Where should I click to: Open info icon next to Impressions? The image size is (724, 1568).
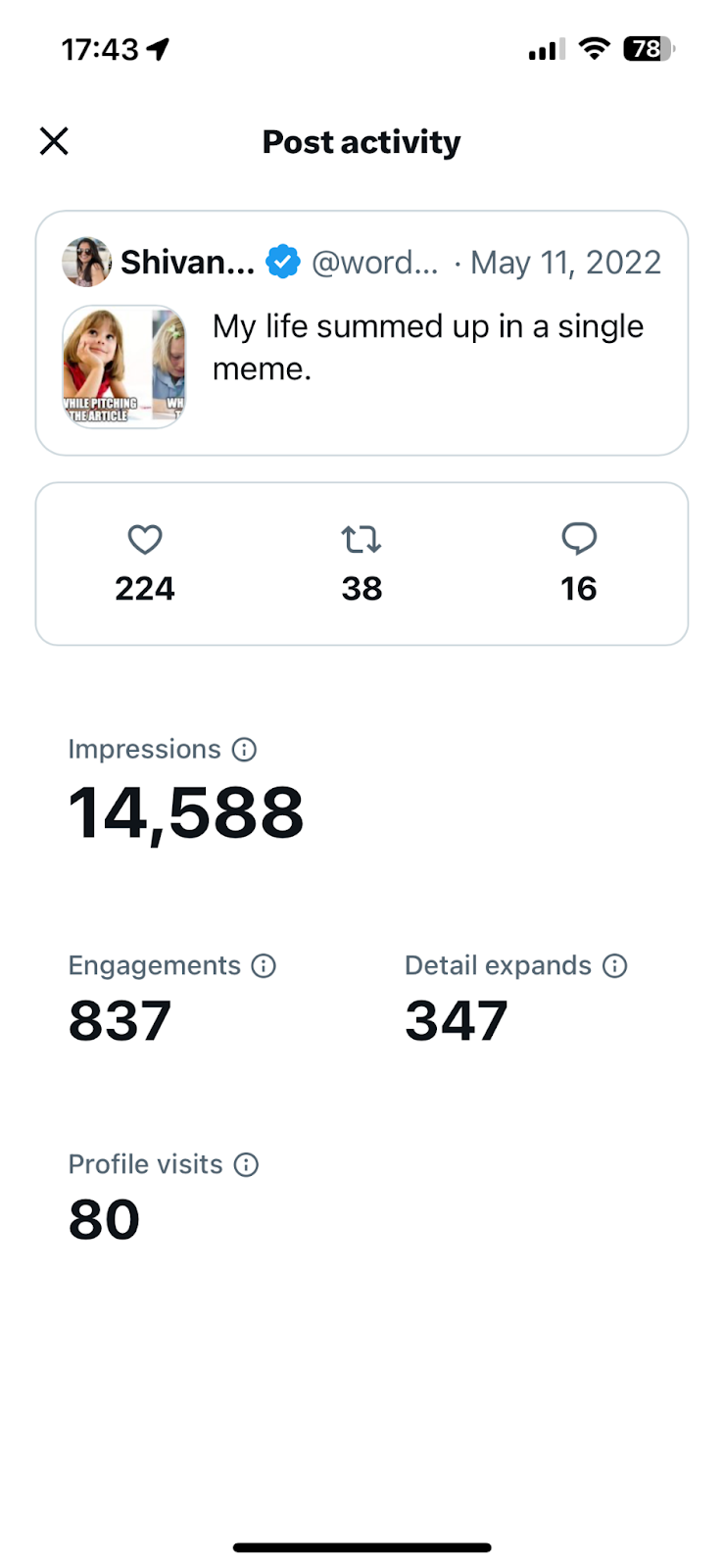tap(244, 750)
